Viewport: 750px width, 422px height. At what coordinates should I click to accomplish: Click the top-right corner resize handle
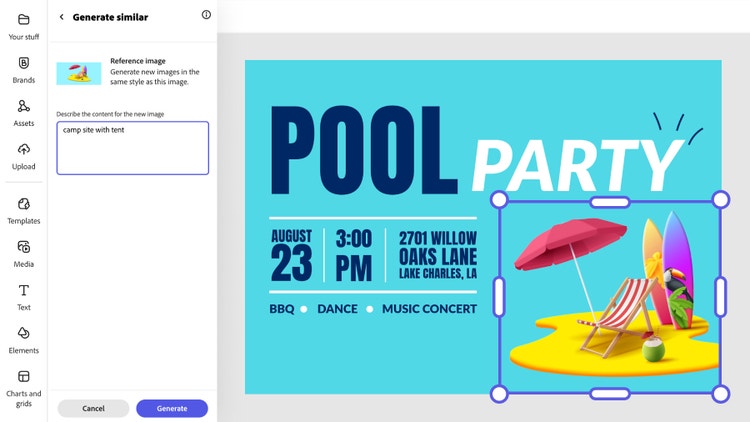point(720,200)
